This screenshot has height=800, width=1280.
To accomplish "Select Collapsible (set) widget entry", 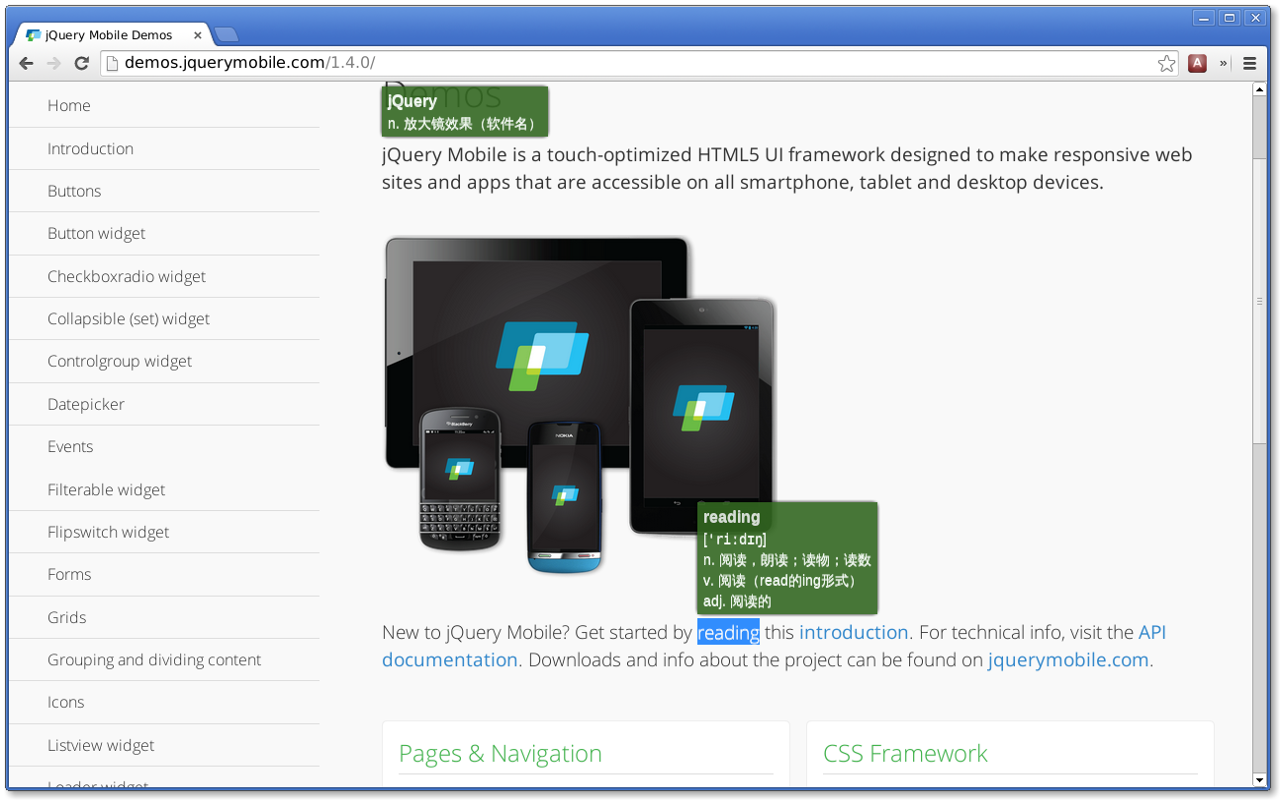I will coord(164,319).
